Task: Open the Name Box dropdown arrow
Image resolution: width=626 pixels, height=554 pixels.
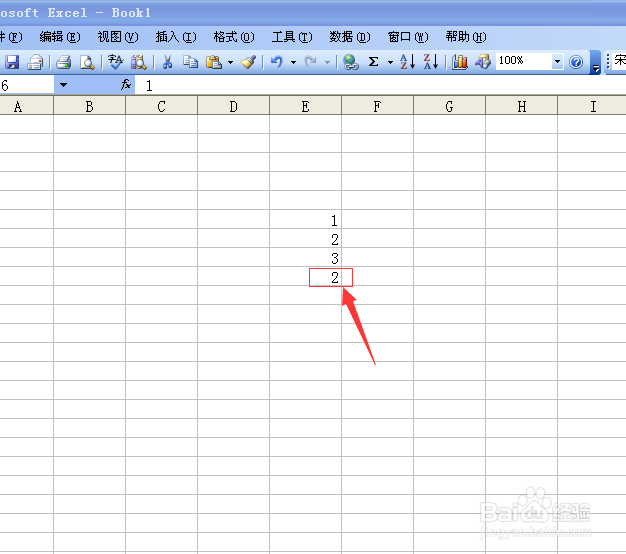Action: coord(63,85)
